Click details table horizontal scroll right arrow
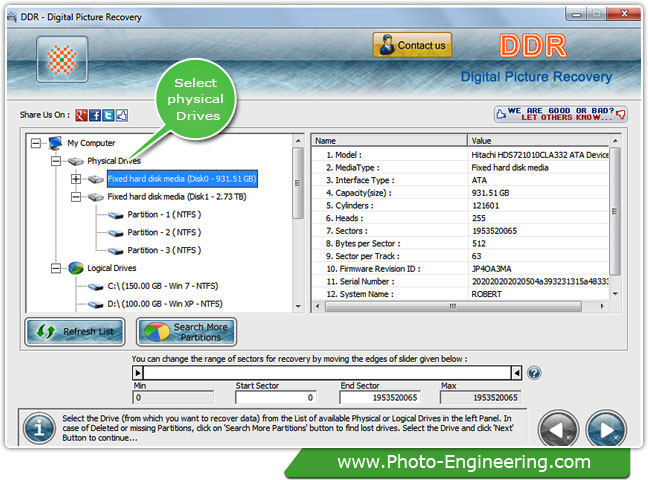The height and width of the screenshot is (480, 648). [602, 306]
